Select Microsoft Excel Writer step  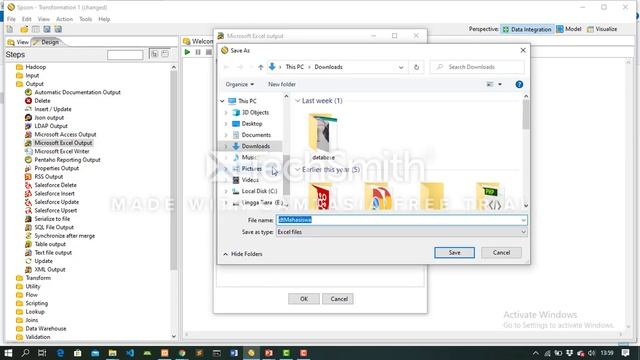tap(62, 151)
